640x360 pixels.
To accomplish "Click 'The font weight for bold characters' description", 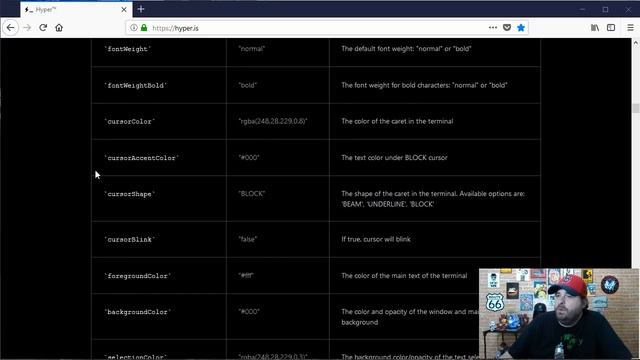I will 424,85.
